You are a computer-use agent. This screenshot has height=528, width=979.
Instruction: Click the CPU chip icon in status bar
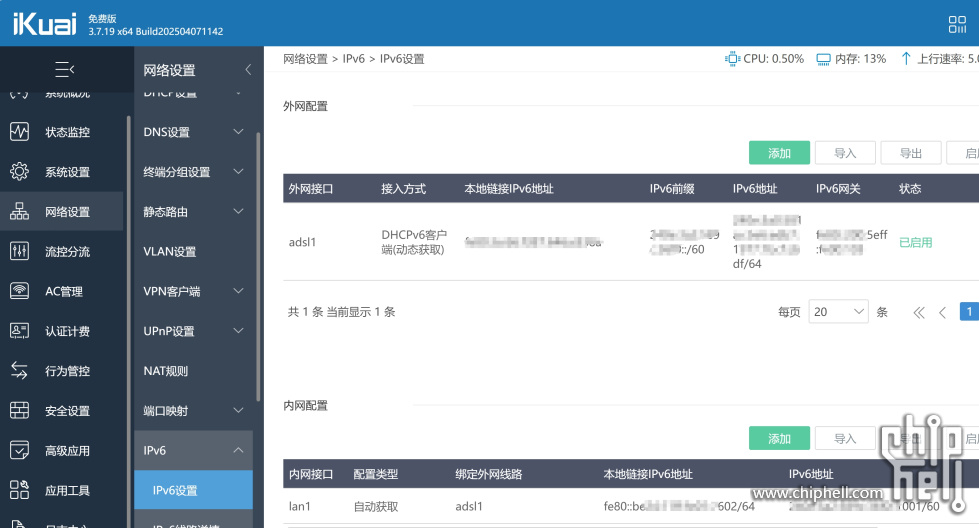pos(732,59)
